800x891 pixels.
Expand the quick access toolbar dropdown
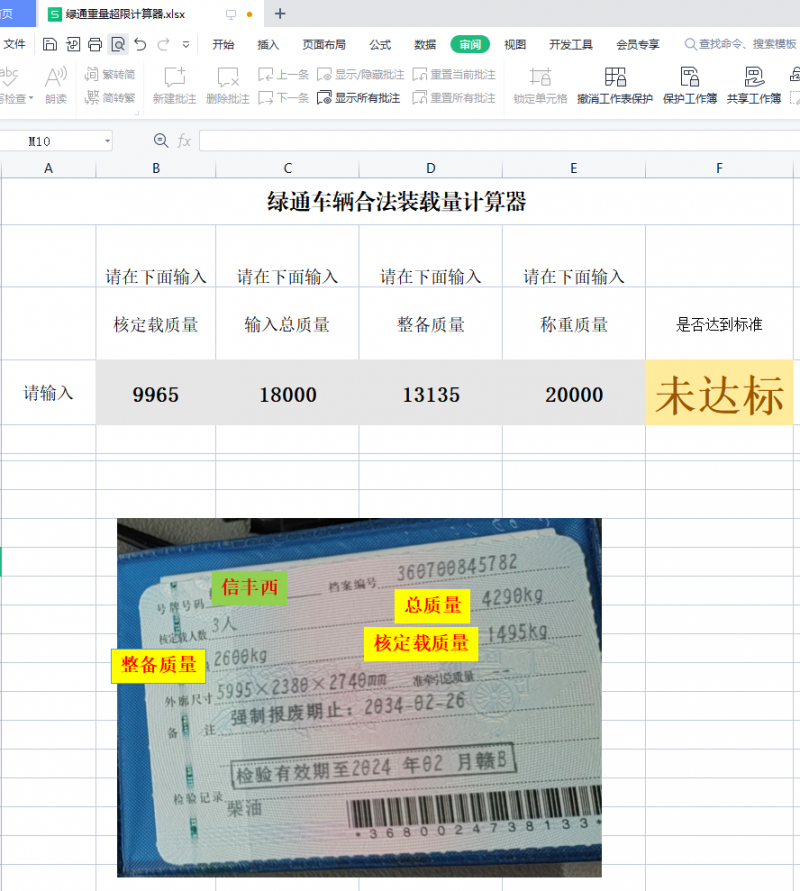click(186, 45)
